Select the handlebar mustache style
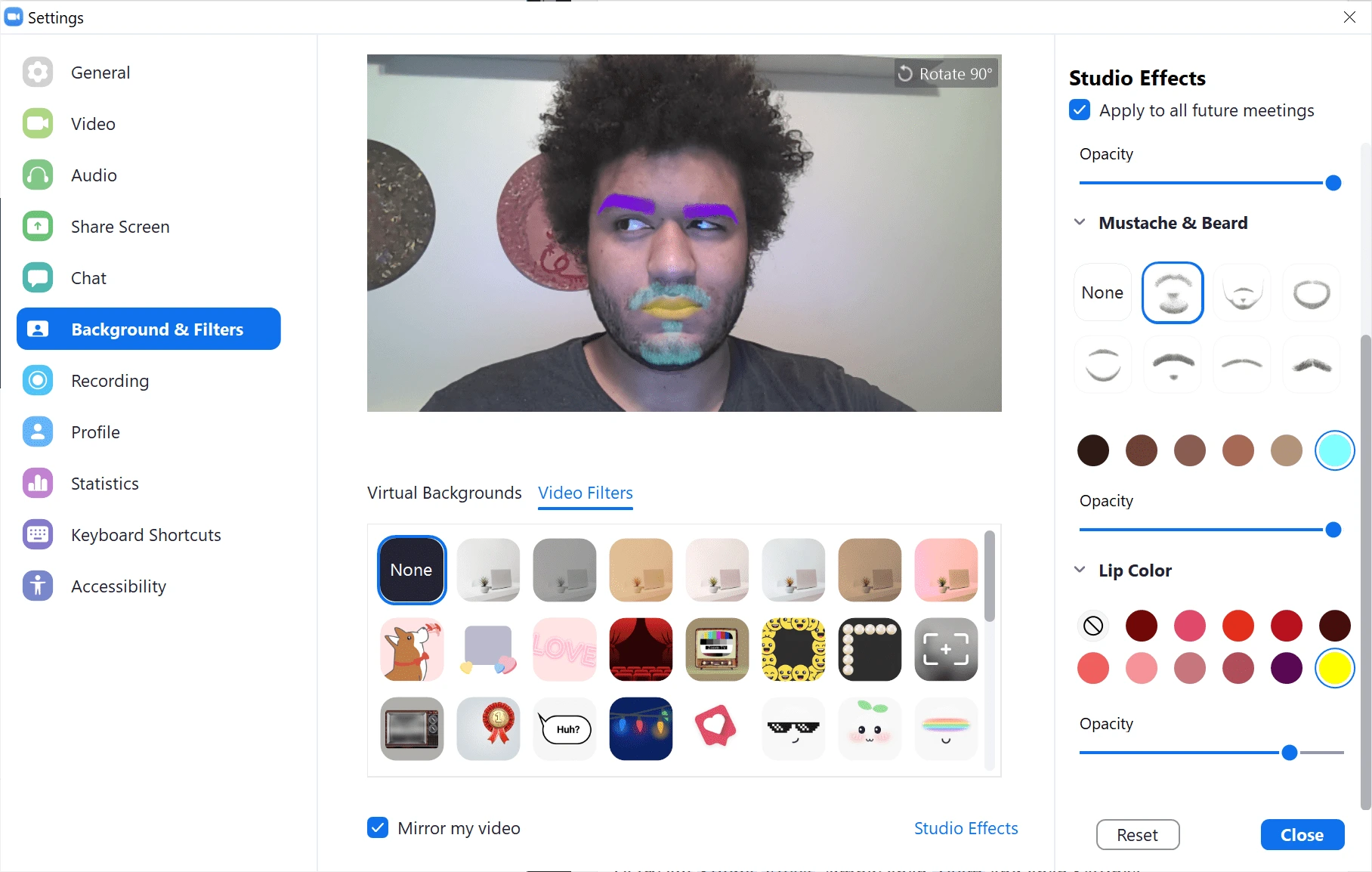This screenshot has height=872, width=1372. tap(1311, 366)
